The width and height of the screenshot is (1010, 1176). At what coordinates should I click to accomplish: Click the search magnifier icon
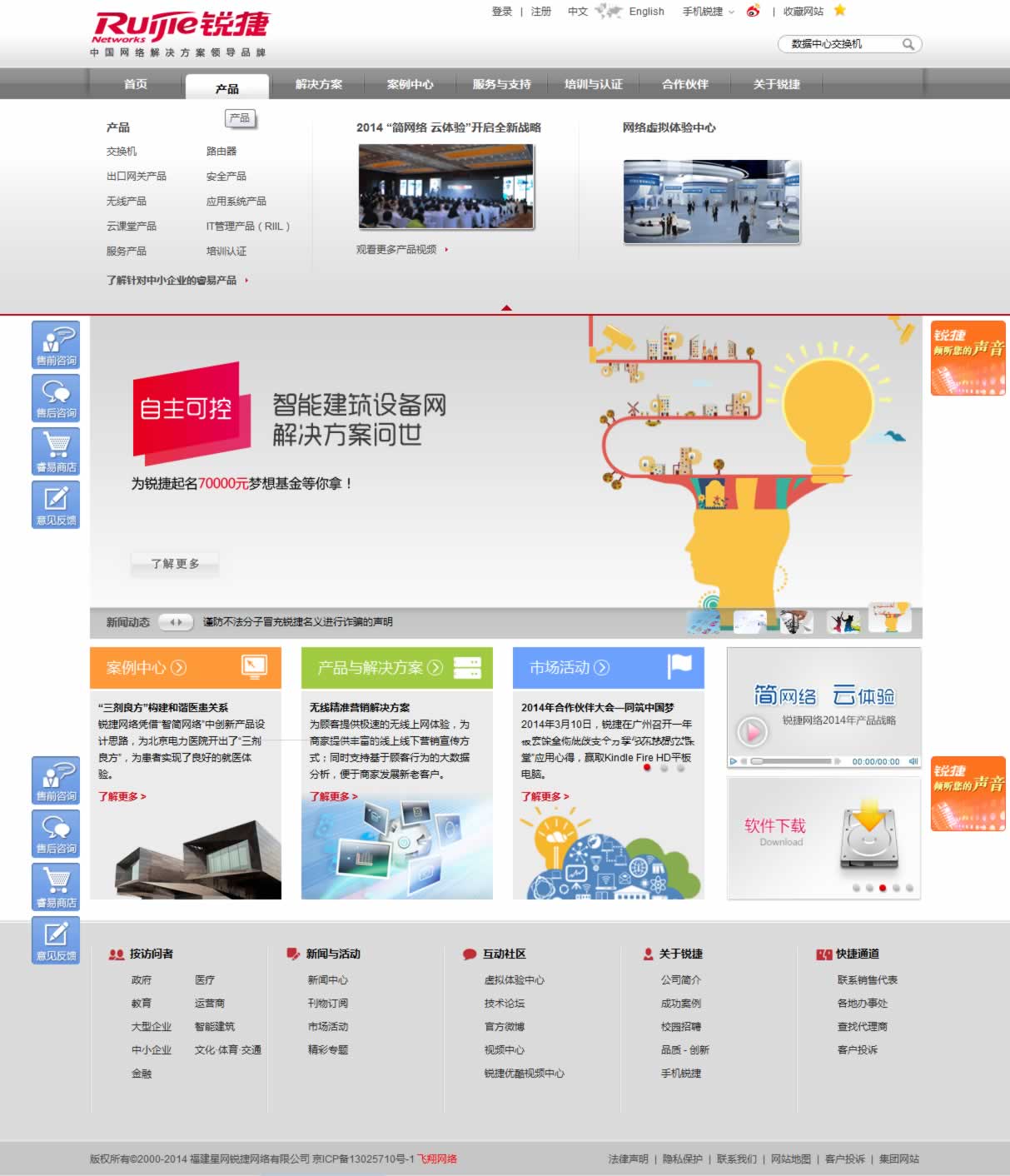pyautogui.click(x=908, y=44)
